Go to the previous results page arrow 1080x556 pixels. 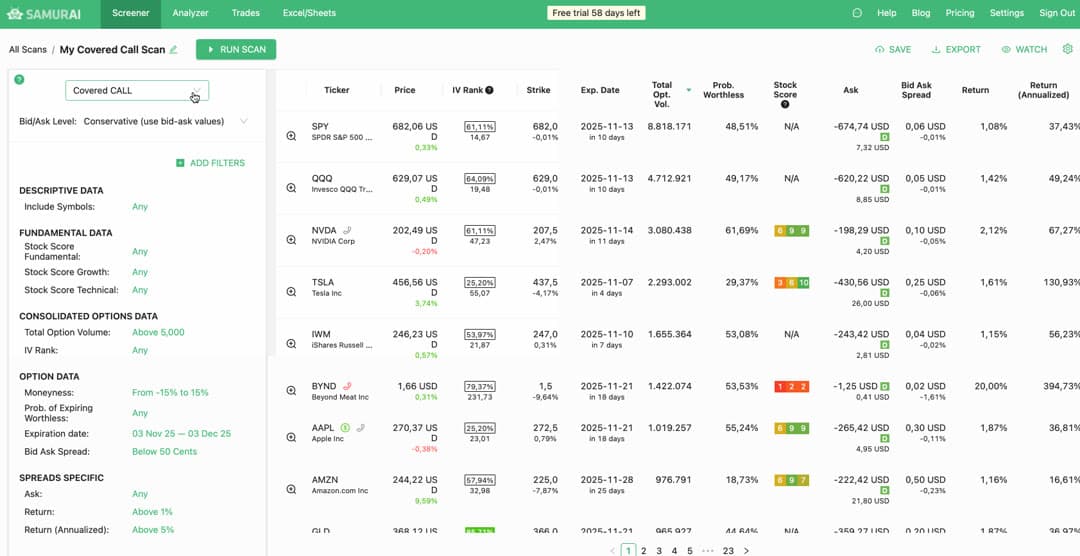[x=612, y=550]
